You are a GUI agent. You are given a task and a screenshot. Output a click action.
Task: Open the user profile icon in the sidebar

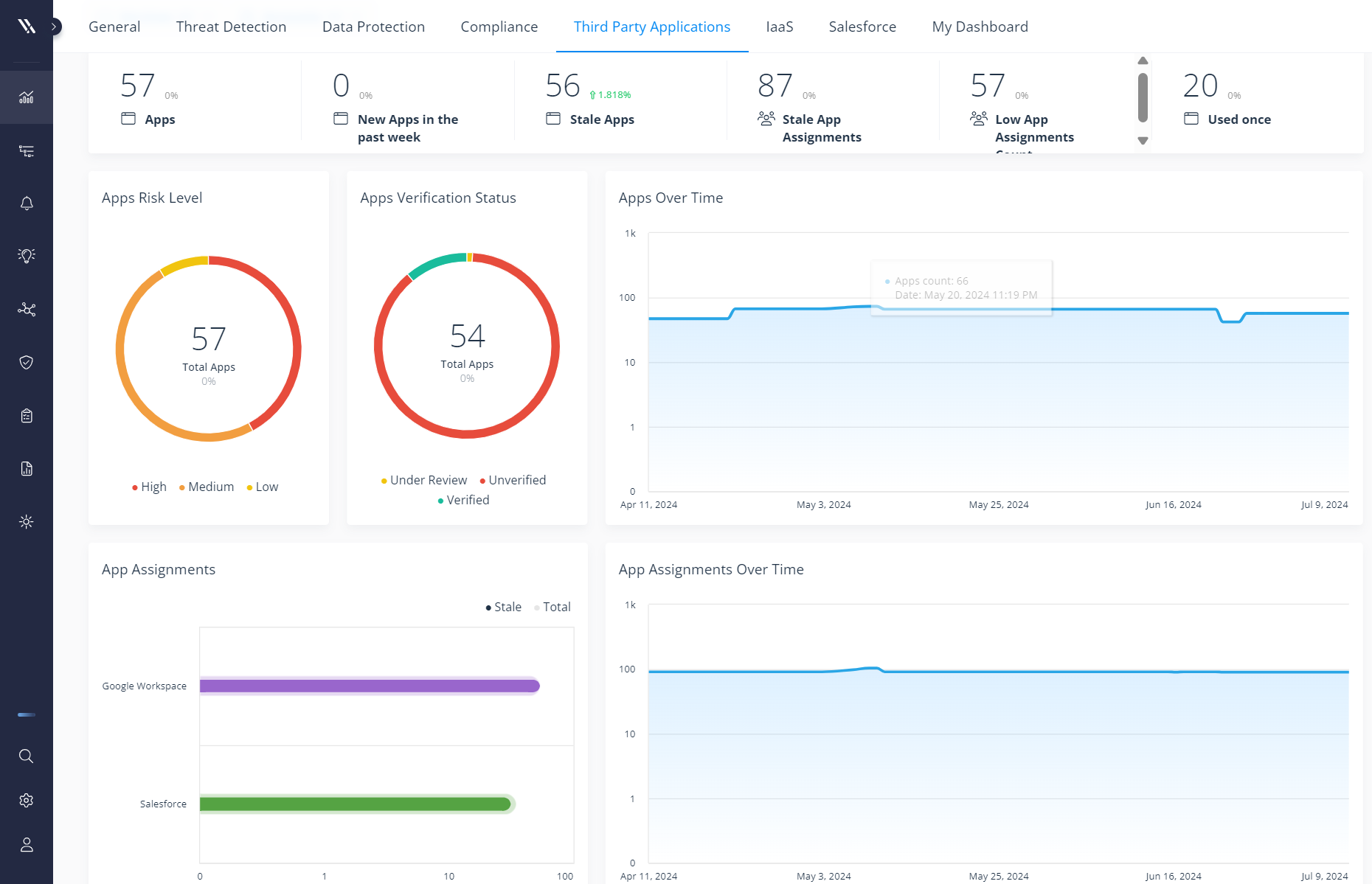point(27,845)
